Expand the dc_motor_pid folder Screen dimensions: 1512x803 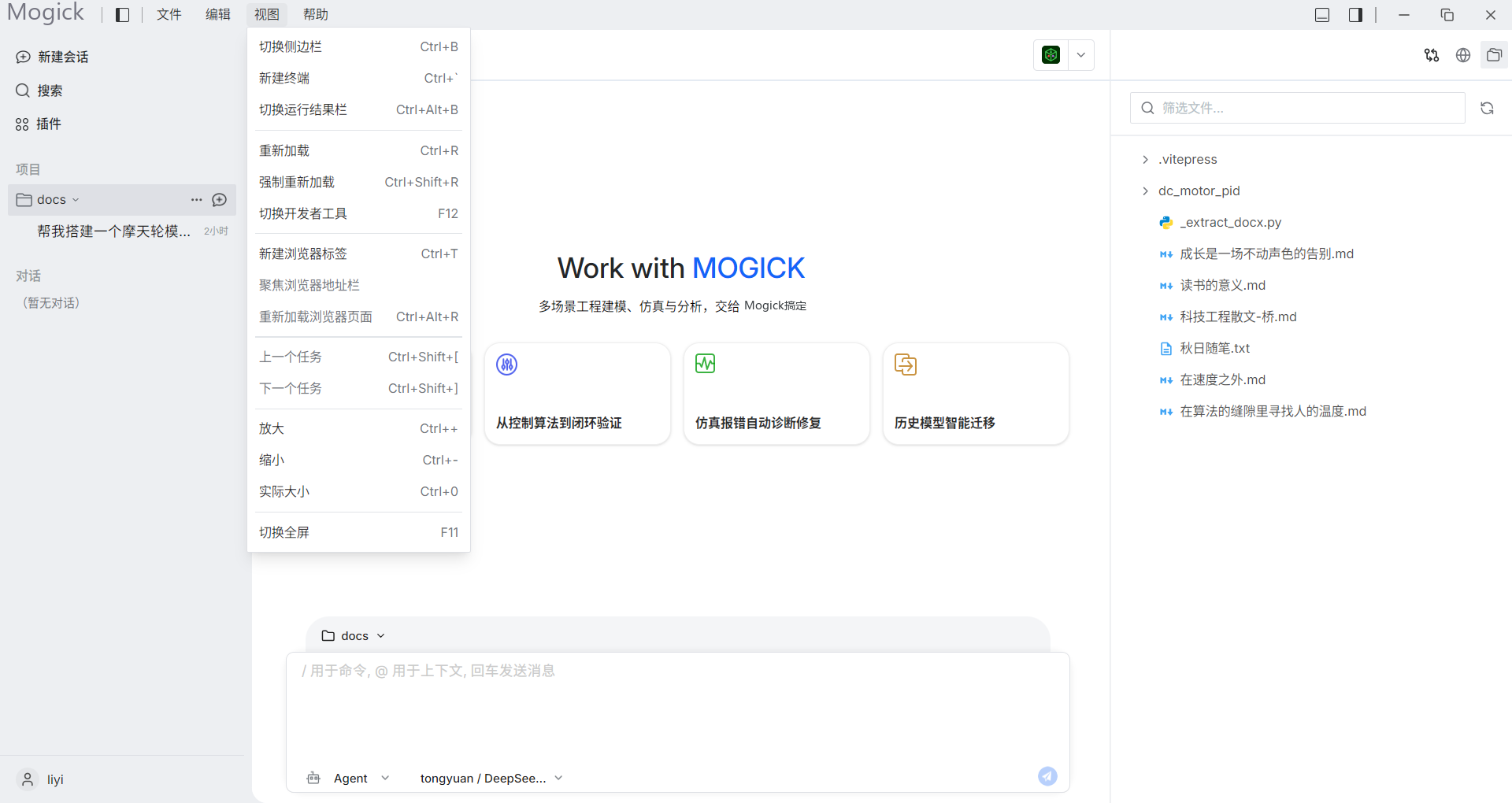pyautogui.click(x=1191, y=191)
